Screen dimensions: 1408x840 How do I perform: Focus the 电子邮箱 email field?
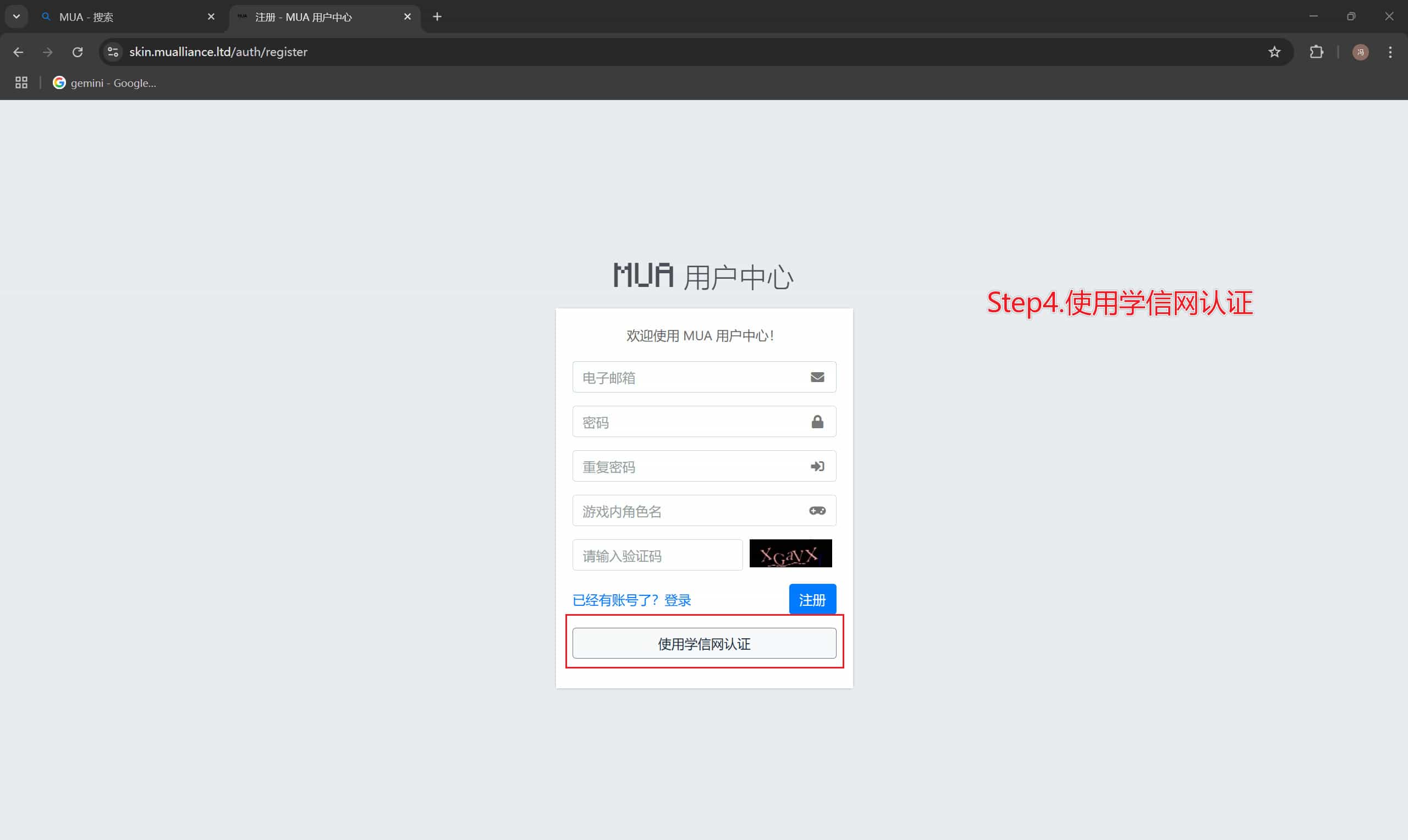[703, 377]
